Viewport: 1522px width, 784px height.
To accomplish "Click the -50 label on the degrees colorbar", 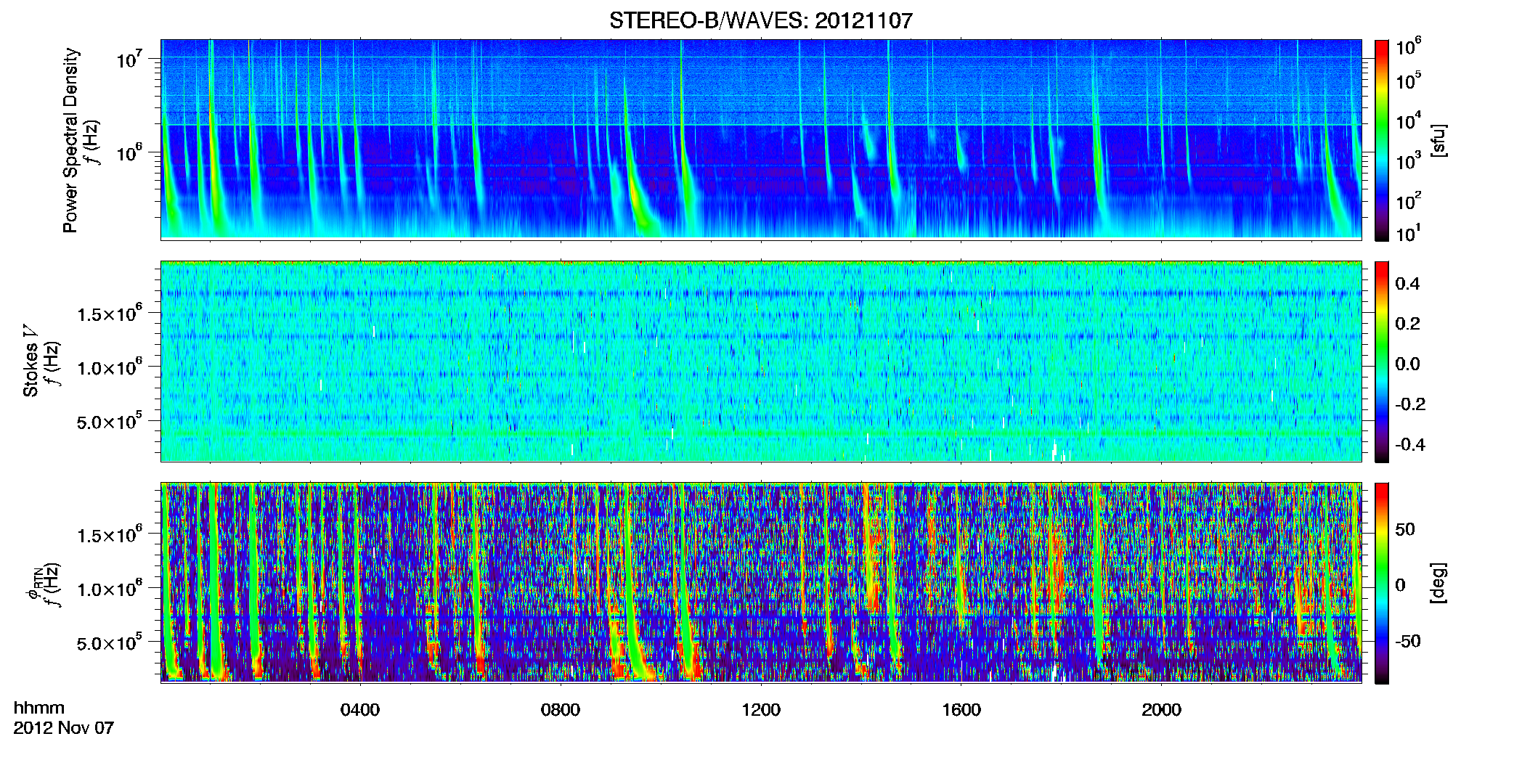I will [1408, 641].
